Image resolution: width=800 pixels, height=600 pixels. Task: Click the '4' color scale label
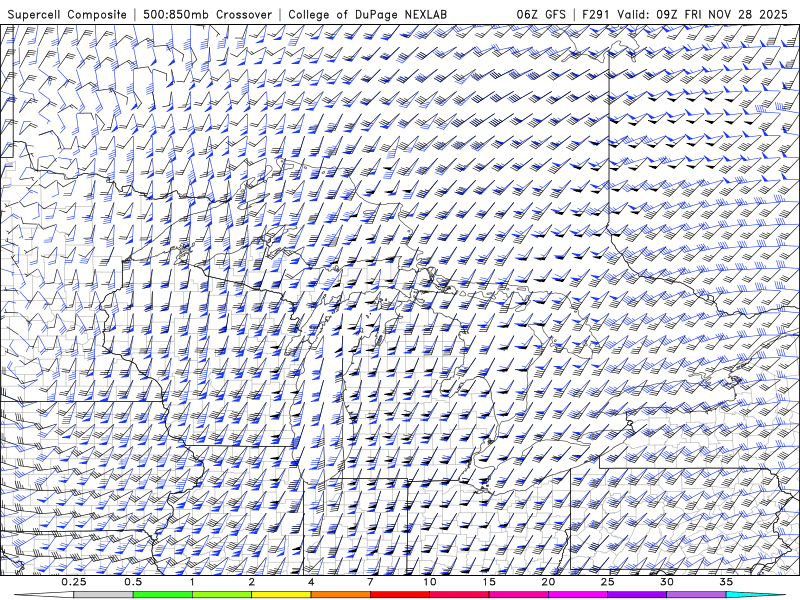[x=311, y=582]
